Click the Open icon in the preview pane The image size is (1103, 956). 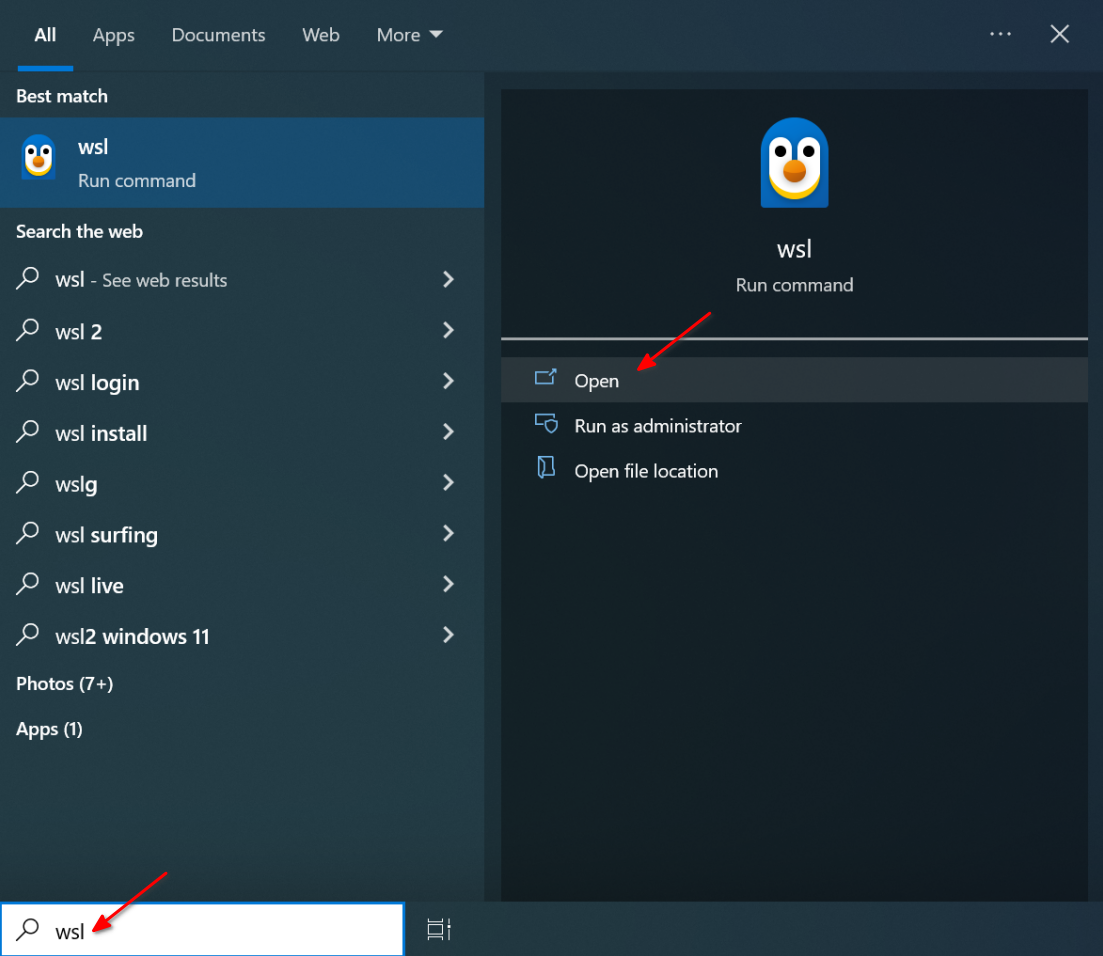point(545,378)
